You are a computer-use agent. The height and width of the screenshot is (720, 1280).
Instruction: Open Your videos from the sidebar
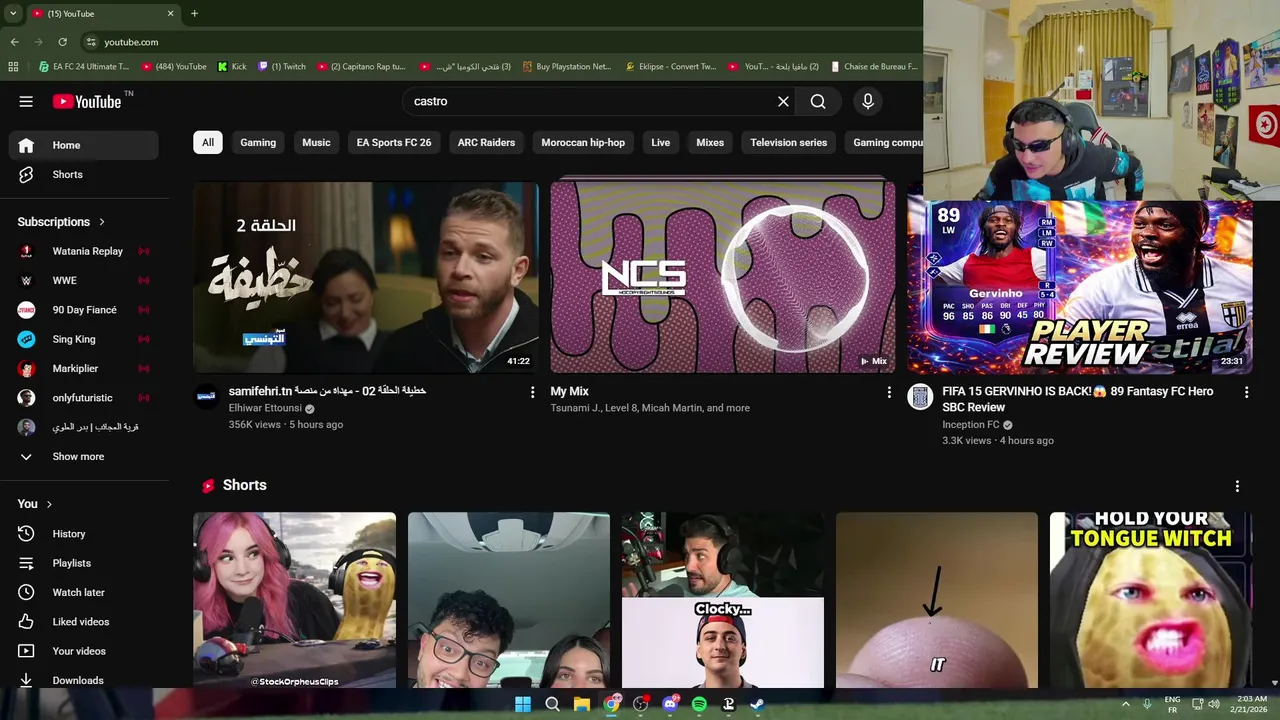coord(84,651)
